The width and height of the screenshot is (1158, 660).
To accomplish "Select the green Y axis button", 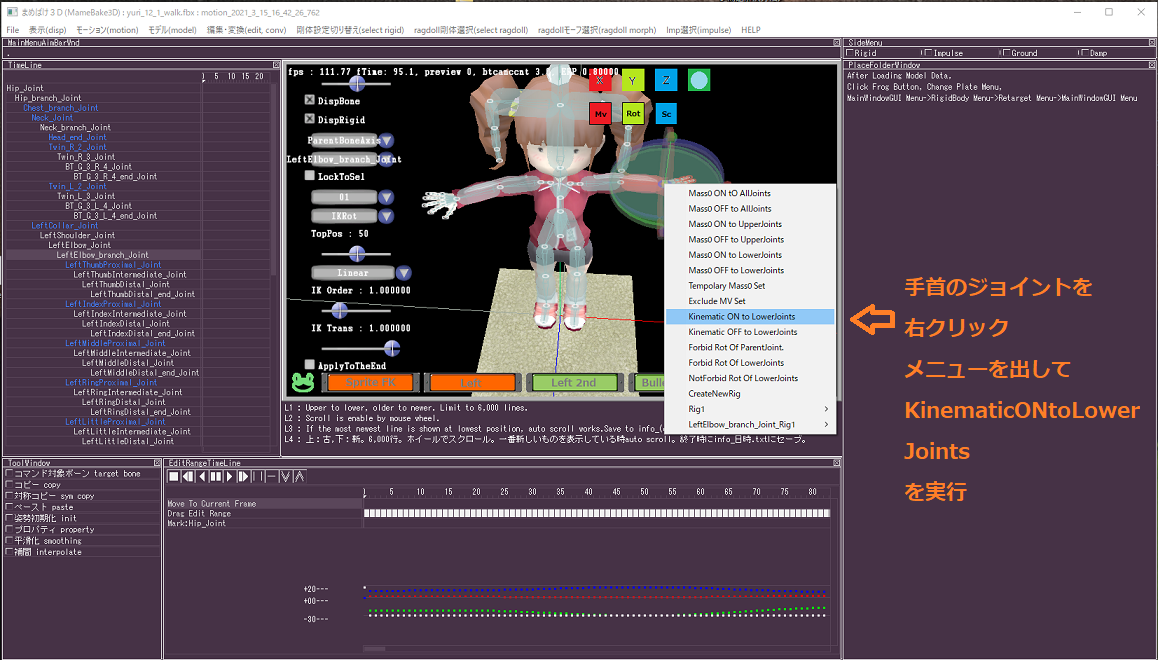I will [633, 81].
